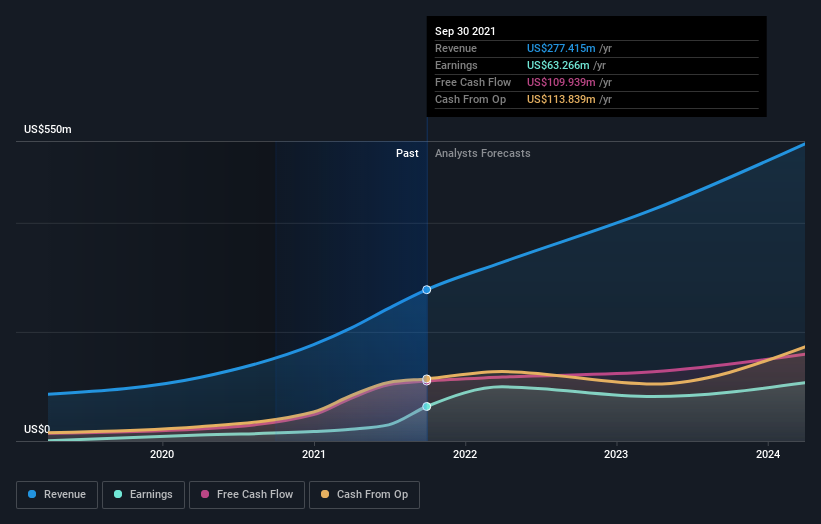Select the 2020 x-axis label
The image size is (821, 524).
[162, 454]
